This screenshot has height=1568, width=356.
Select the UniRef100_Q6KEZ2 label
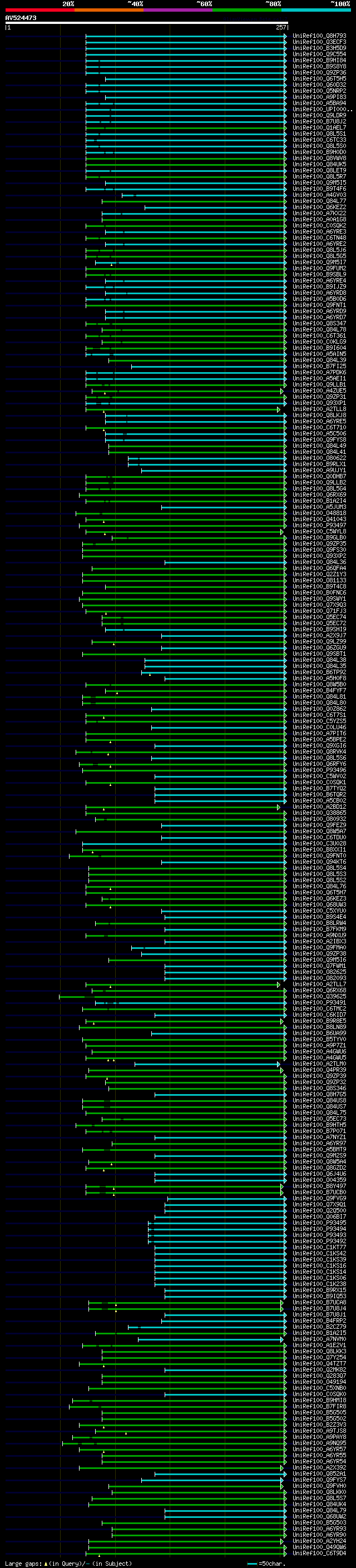[319, 207]
